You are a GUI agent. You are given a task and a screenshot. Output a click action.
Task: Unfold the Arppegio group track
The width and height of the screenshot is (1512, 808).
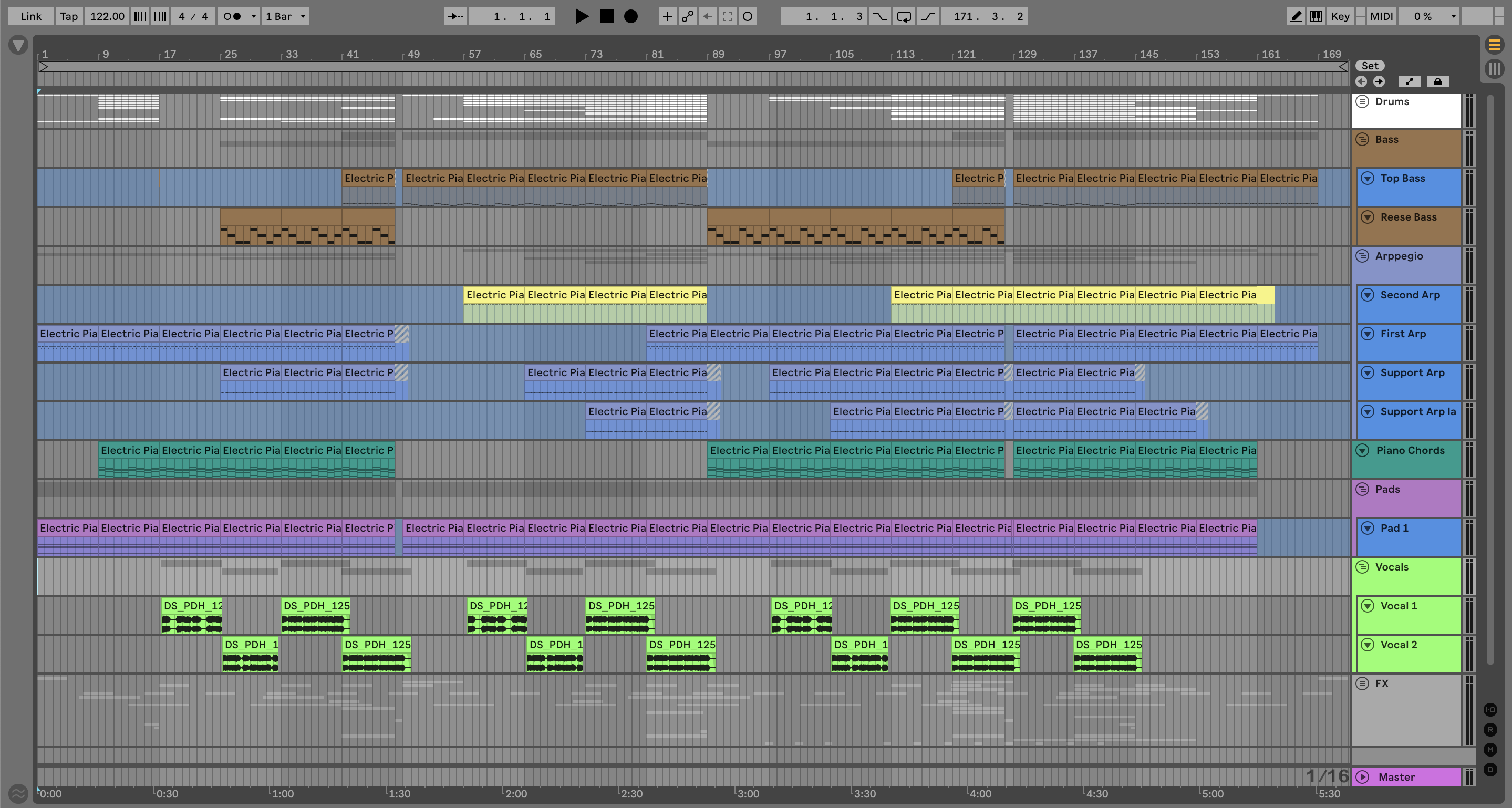pyautogui.click(x=1362, y=256)
